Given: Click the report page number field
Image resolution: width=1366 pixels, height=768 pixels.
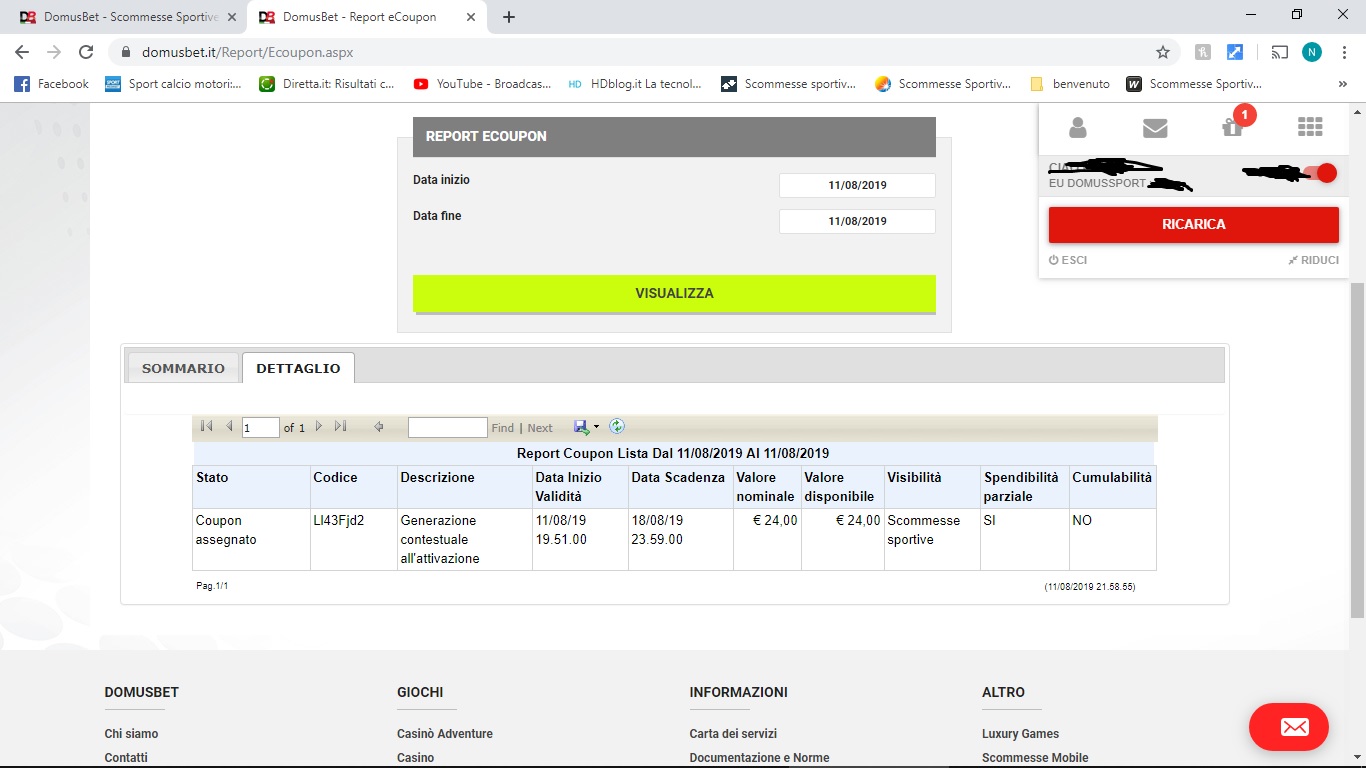Looking at the screenshot, I should (261, 428).
